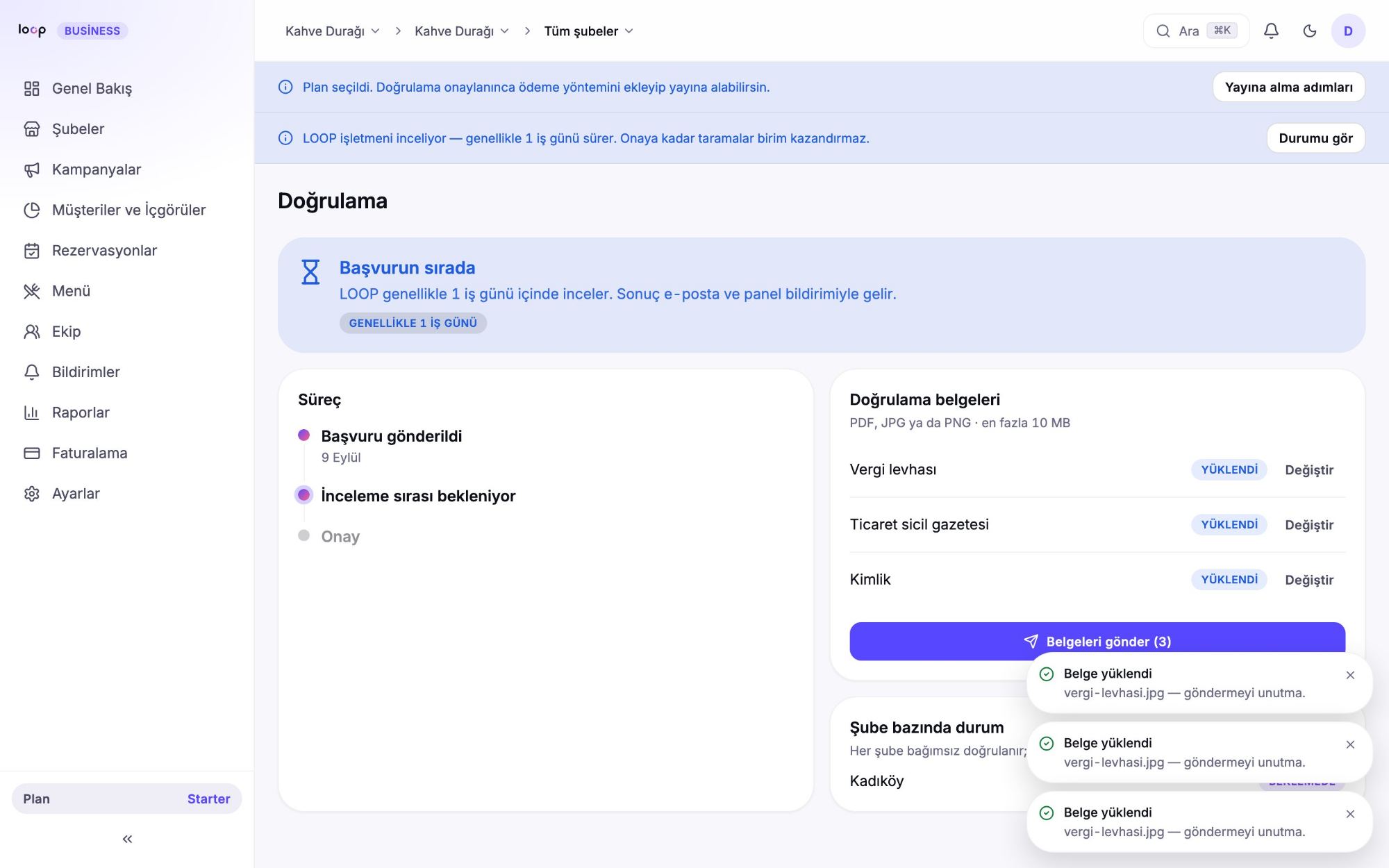Replace the Vergi levhası document via Değiştir
The image size is (1389, 868).
(1309, 470)
